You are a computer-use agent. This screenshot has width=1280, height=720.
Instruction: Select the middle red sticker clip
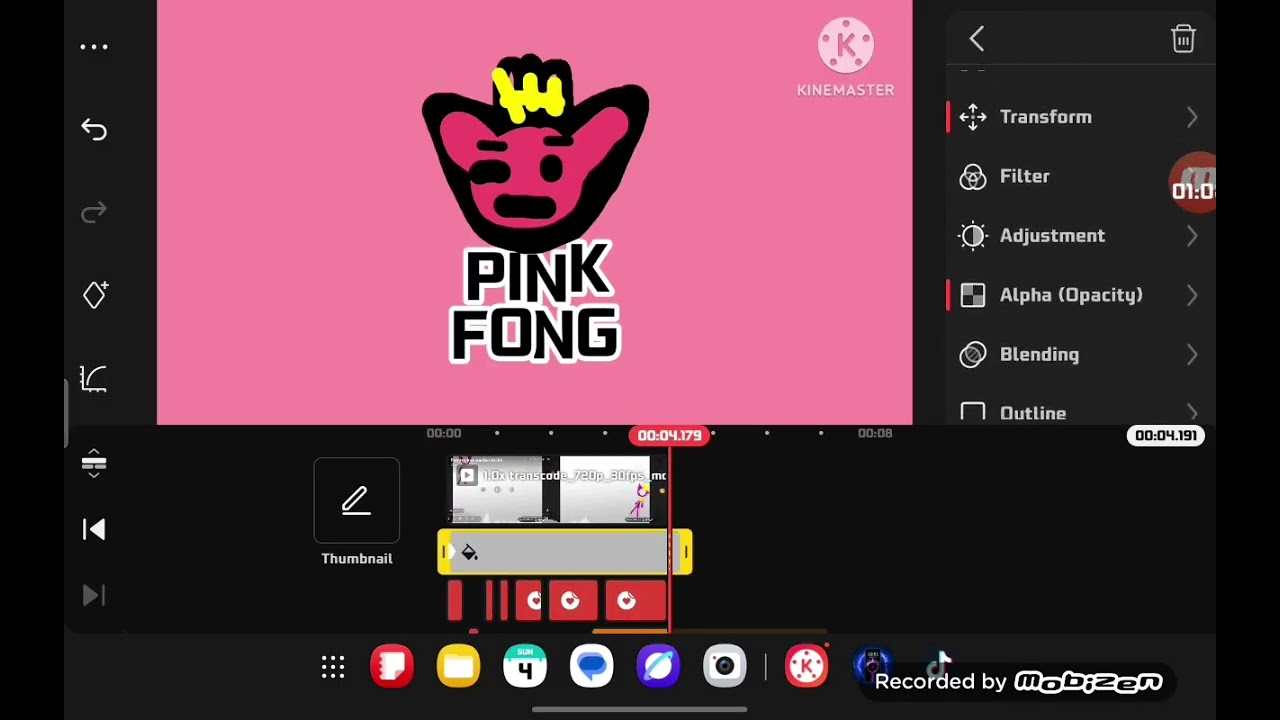[572, 601]
